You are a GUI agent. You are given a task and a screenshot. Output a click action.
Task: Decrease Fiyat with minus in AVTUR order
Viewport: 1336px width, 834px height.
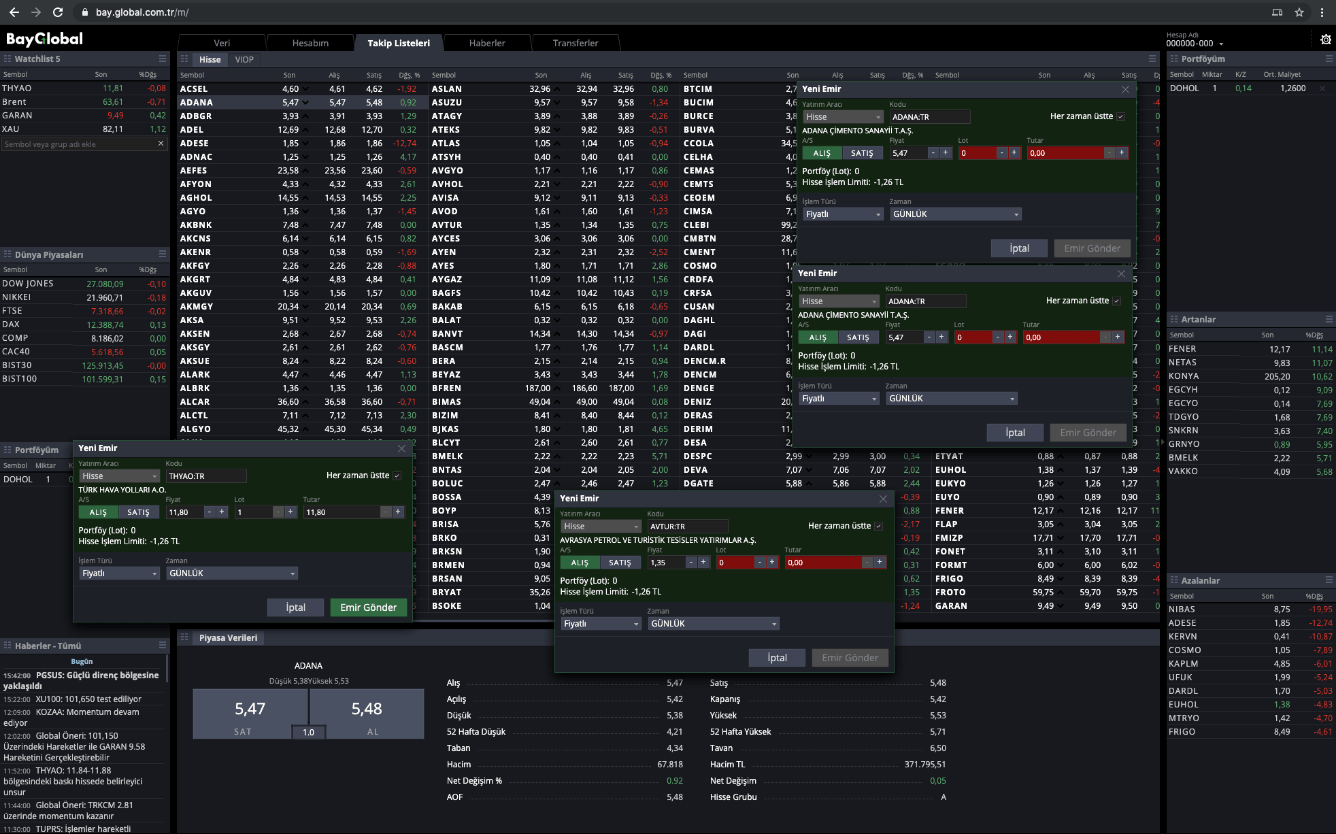691,562
